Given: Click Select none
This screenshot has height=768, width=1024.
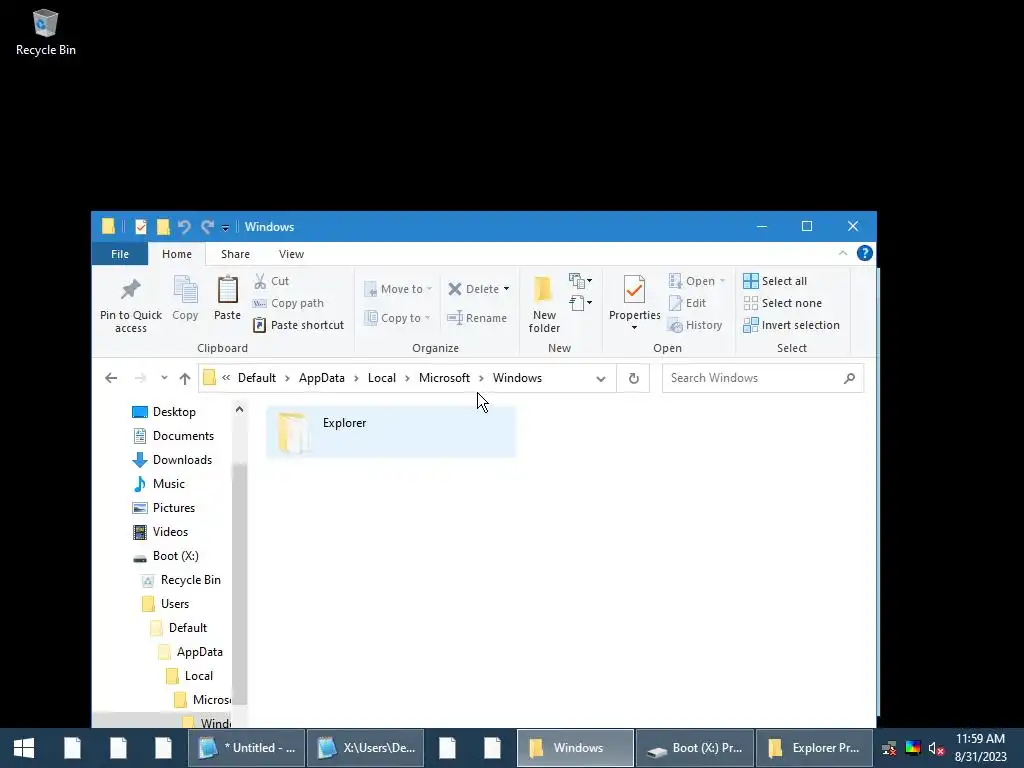Looking at the screenshot, I should click(782, 303).
